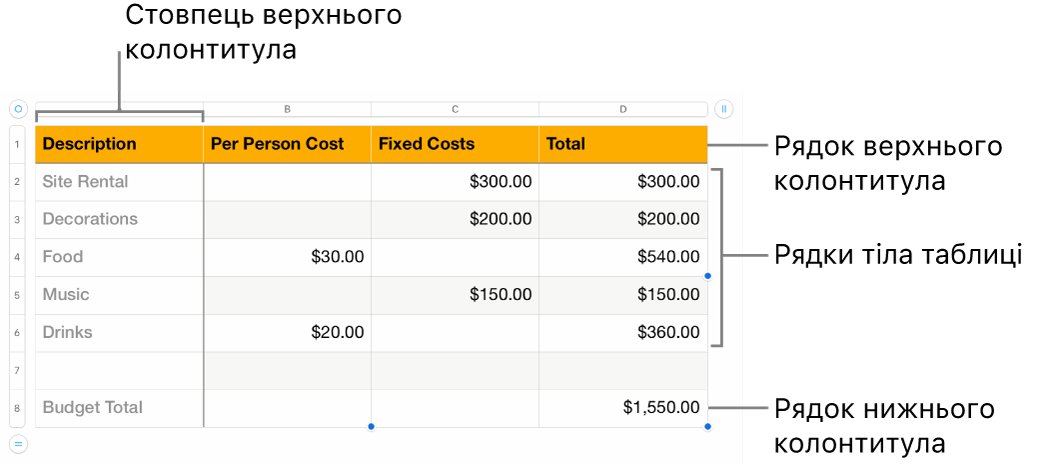This screenshot has height=466, width=1037.
Task: Click the blue handle on table's bottom edge
Action: (x=371, y=427)
